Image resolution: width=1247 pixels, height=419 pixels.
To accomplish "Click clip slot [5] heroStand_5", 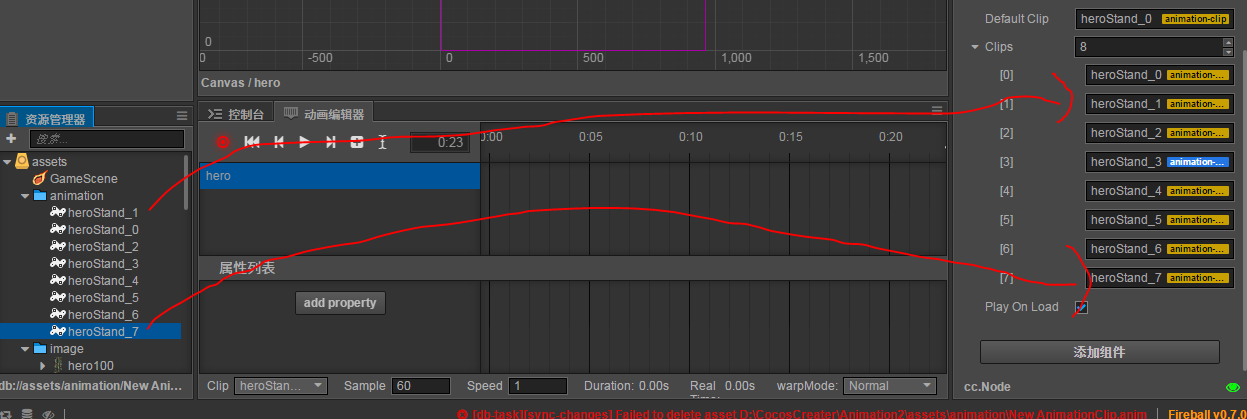I will (1159, 219).
